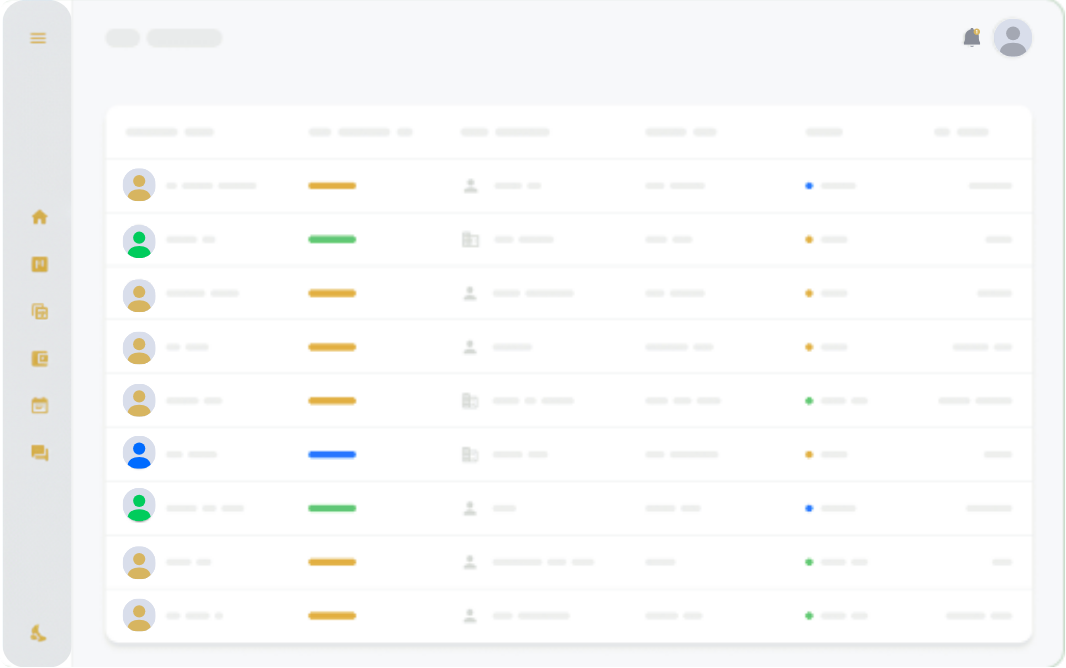Click the person icon in the first table row

(470, 186)
